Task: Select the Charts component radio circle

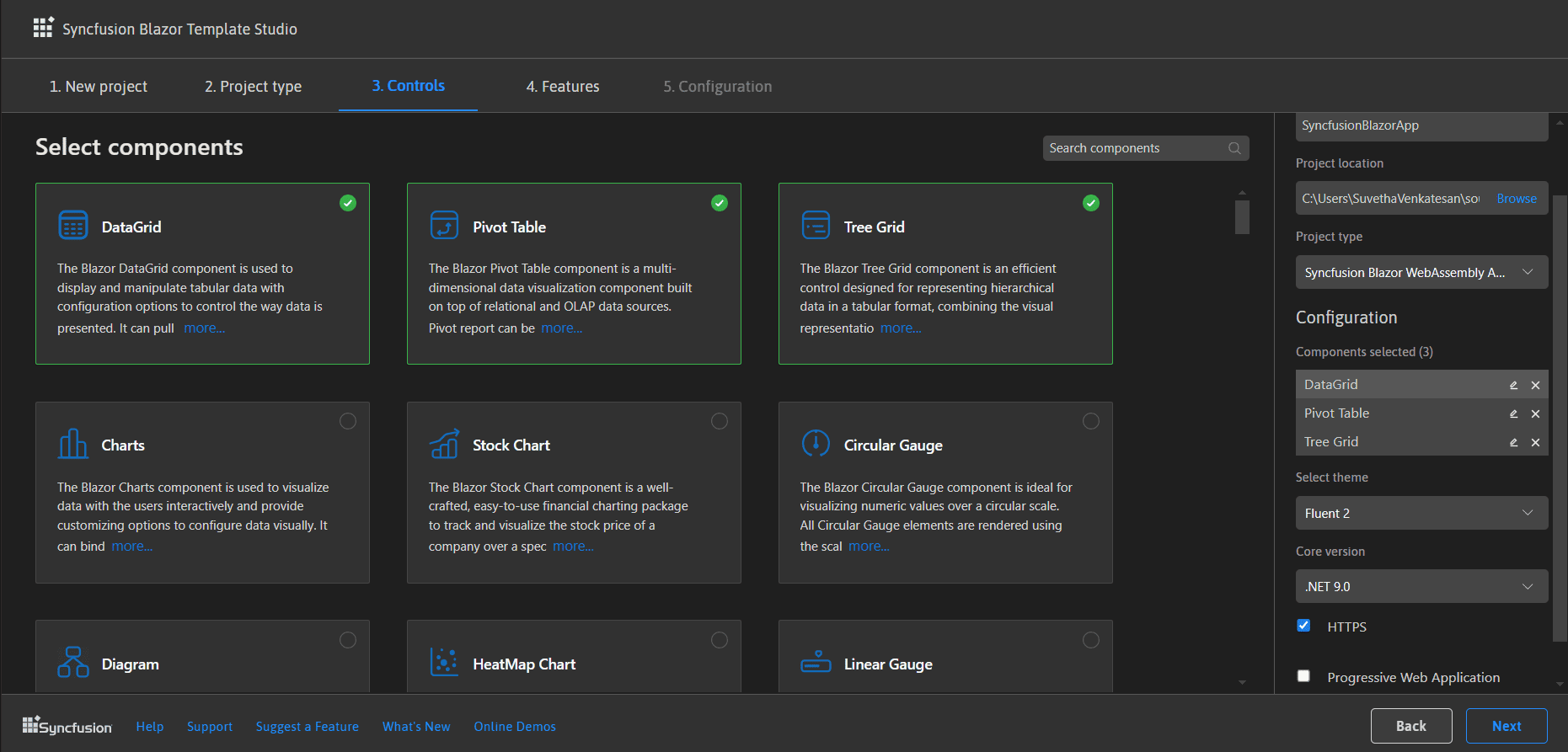Action: point(348,421)
